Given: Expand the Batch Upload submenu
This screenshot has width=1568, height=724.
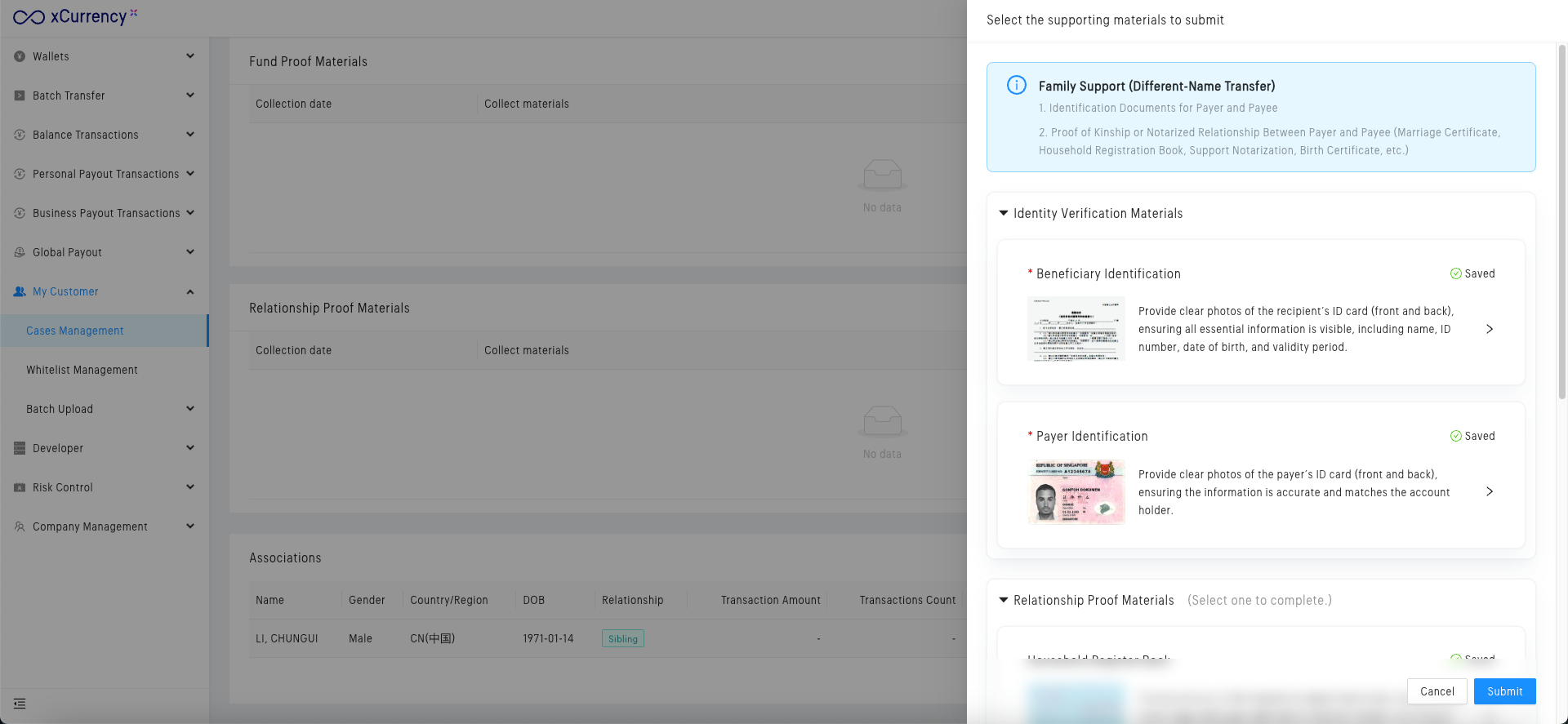Looking at the screenshot, I should 190,409.
